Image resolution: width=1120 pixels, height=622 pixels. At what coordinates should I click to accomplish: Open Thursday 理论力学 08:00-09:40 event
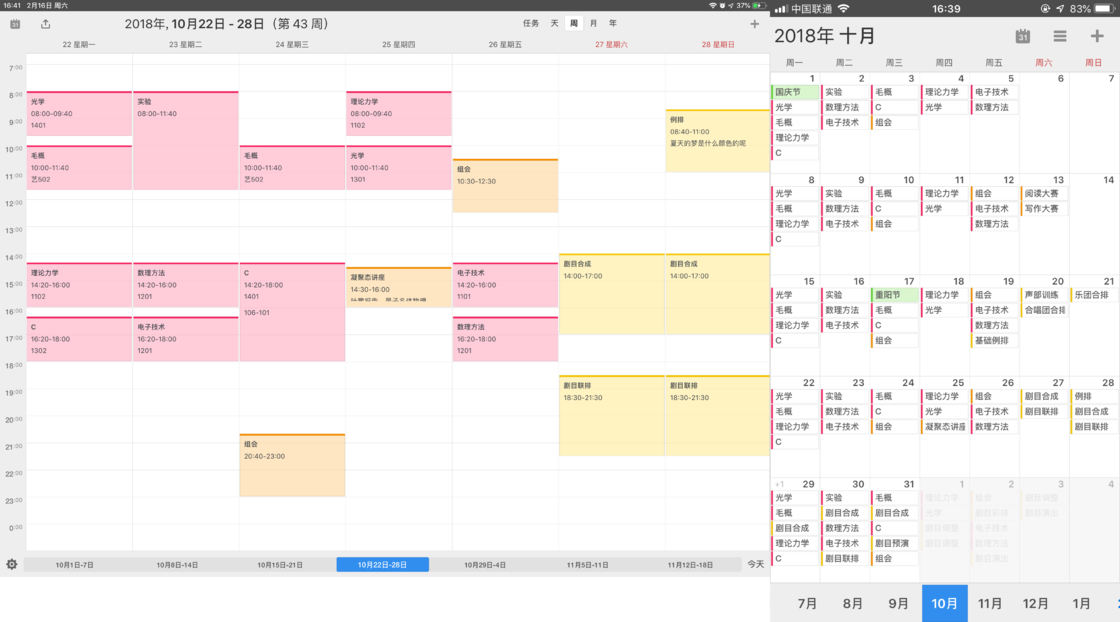(399, 114)
